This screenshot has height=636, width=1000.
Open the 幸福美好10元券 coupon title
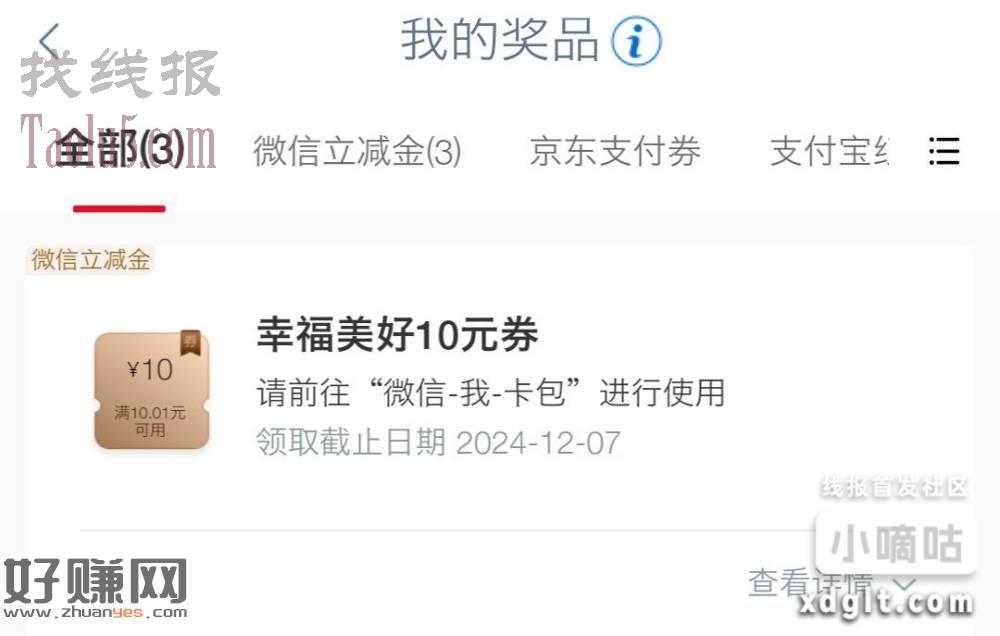tap(397, 334)
